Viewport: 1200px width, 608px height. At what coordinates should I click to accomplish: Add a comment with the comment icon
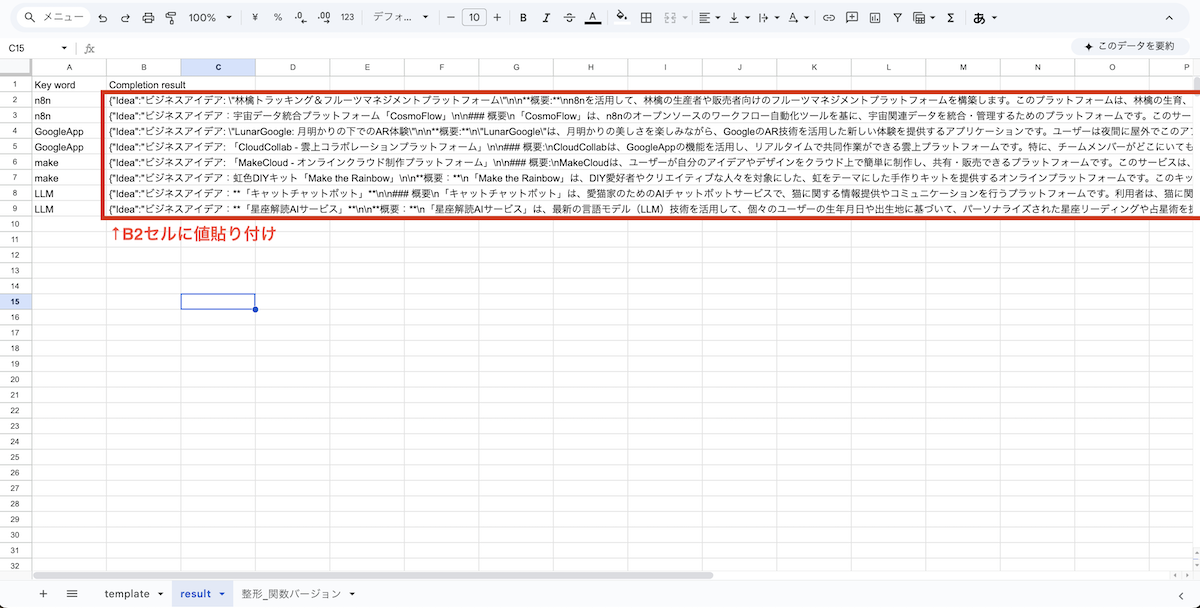tap(851, 18)
